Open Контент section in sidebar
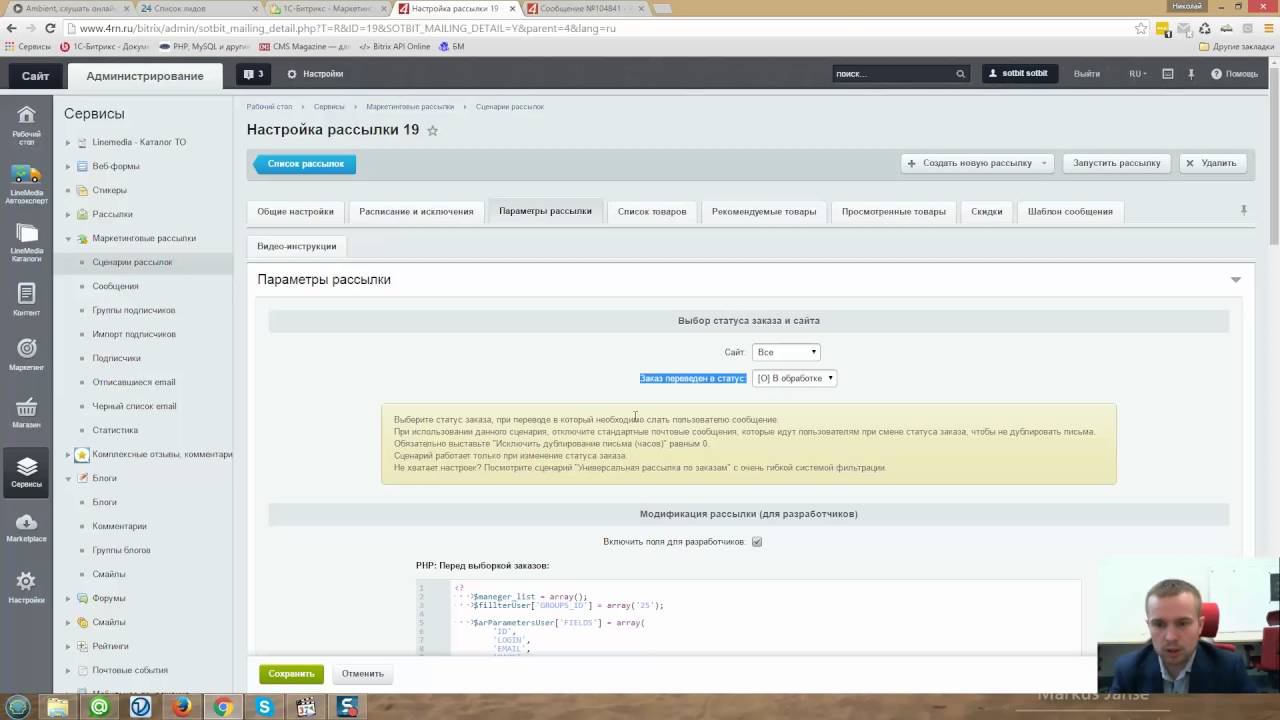Screen dimensions: 1280x720 (26, 300)
